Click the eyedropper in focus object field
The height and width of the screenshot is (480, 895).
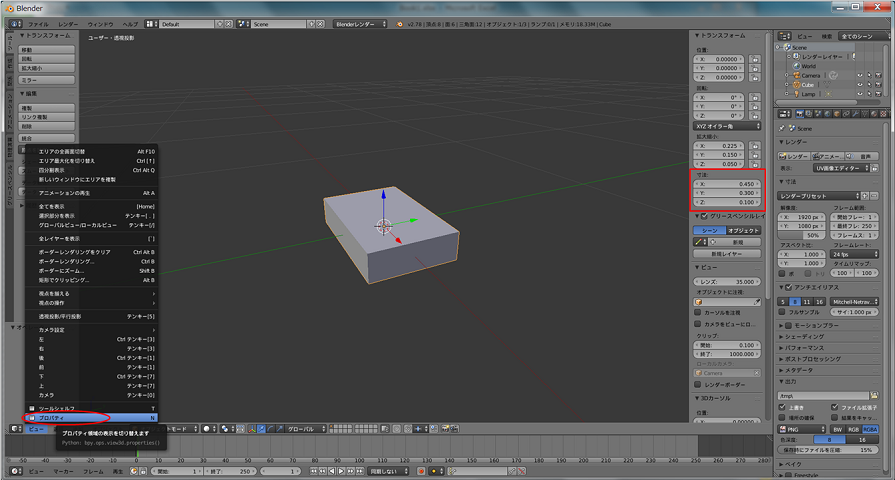pos(755,300)
